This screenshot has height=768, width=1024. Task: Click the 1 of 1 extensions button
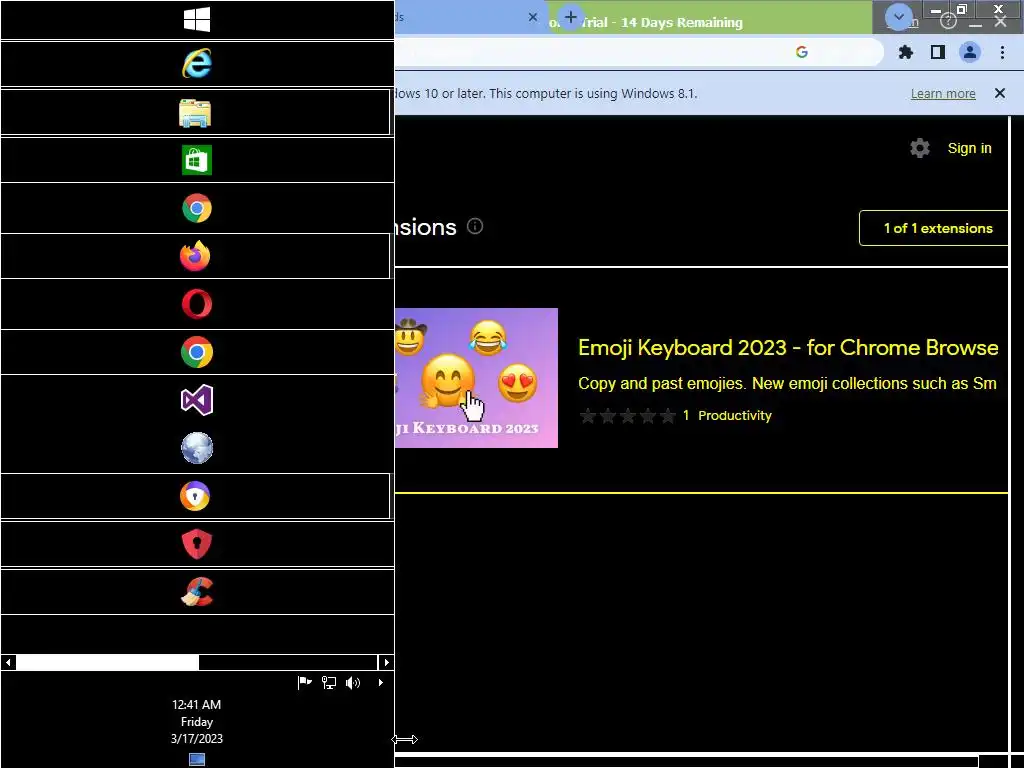tap(934, 228)
